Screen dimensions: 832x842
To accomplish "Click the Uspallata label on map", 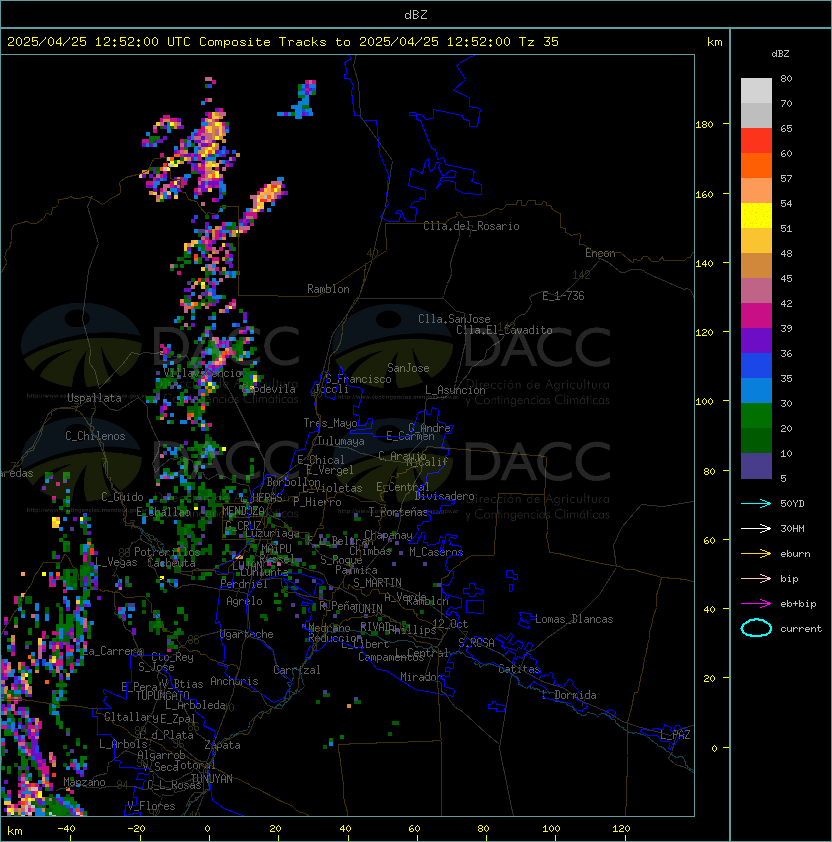I will pyautogui.click(x=94, y=398).
